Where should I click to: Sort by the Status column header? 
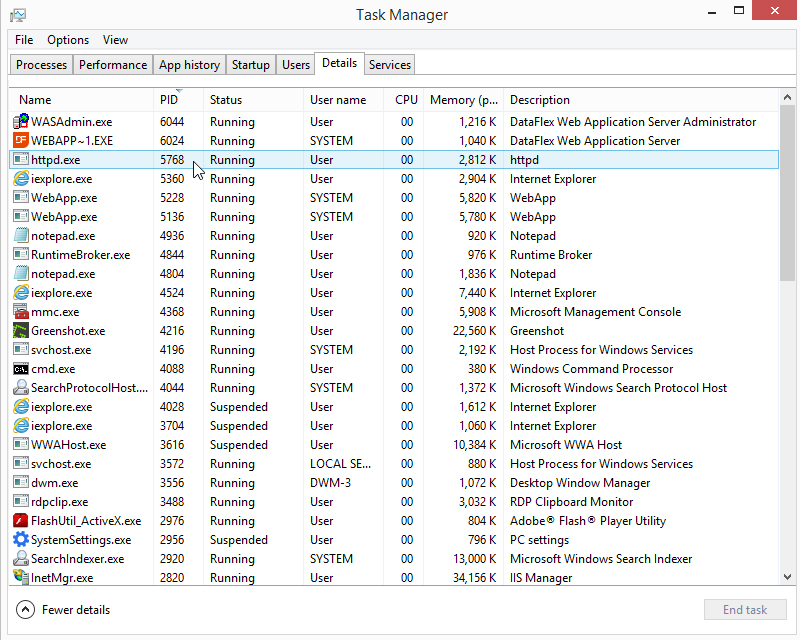point(253,100)
